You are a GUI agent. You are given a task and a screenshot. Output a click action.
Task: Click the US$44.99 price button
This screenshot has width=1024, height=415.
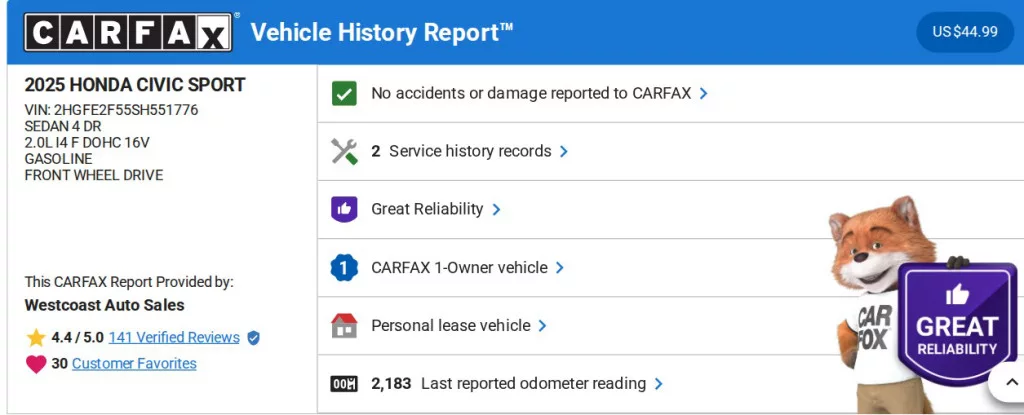pos(965,32)
